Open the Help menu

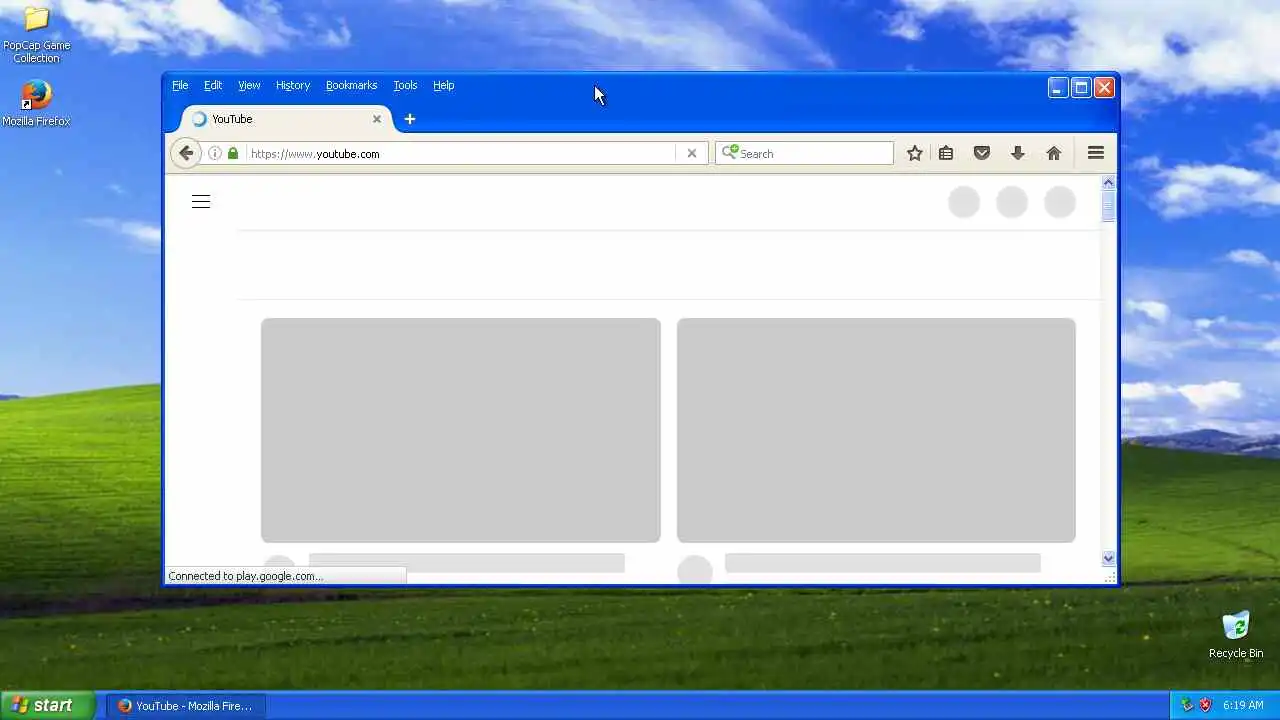coord(444,86)
